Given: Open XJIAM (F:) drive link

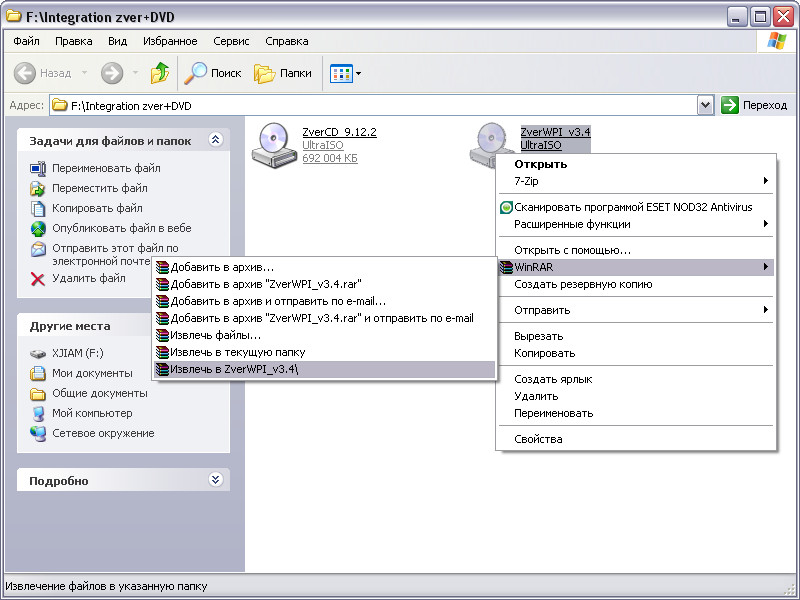Looking at the screenshot, I should click(x=78, y=353).
